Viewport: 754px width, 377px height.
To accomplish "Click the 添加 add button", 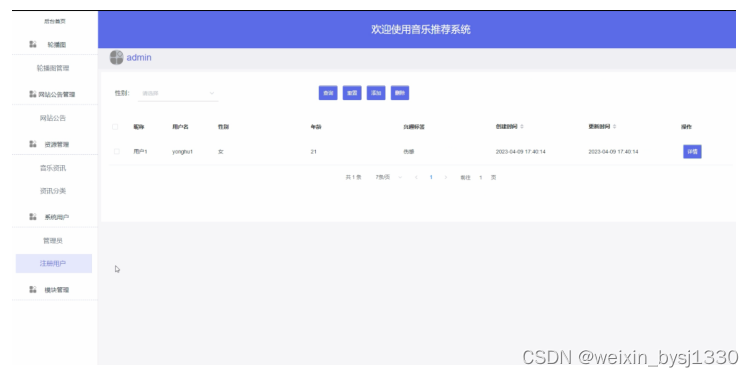I will click(376, 93).
